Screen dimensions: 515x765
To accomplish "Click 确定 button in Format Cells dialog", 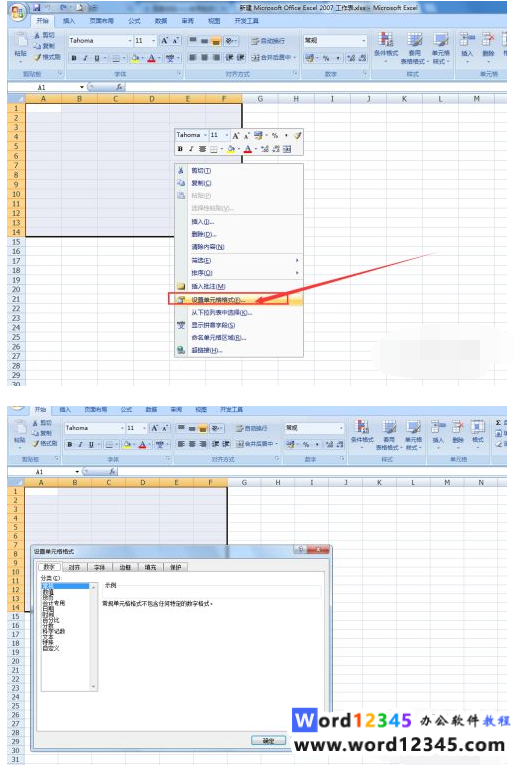I will (x=268, y=741).
